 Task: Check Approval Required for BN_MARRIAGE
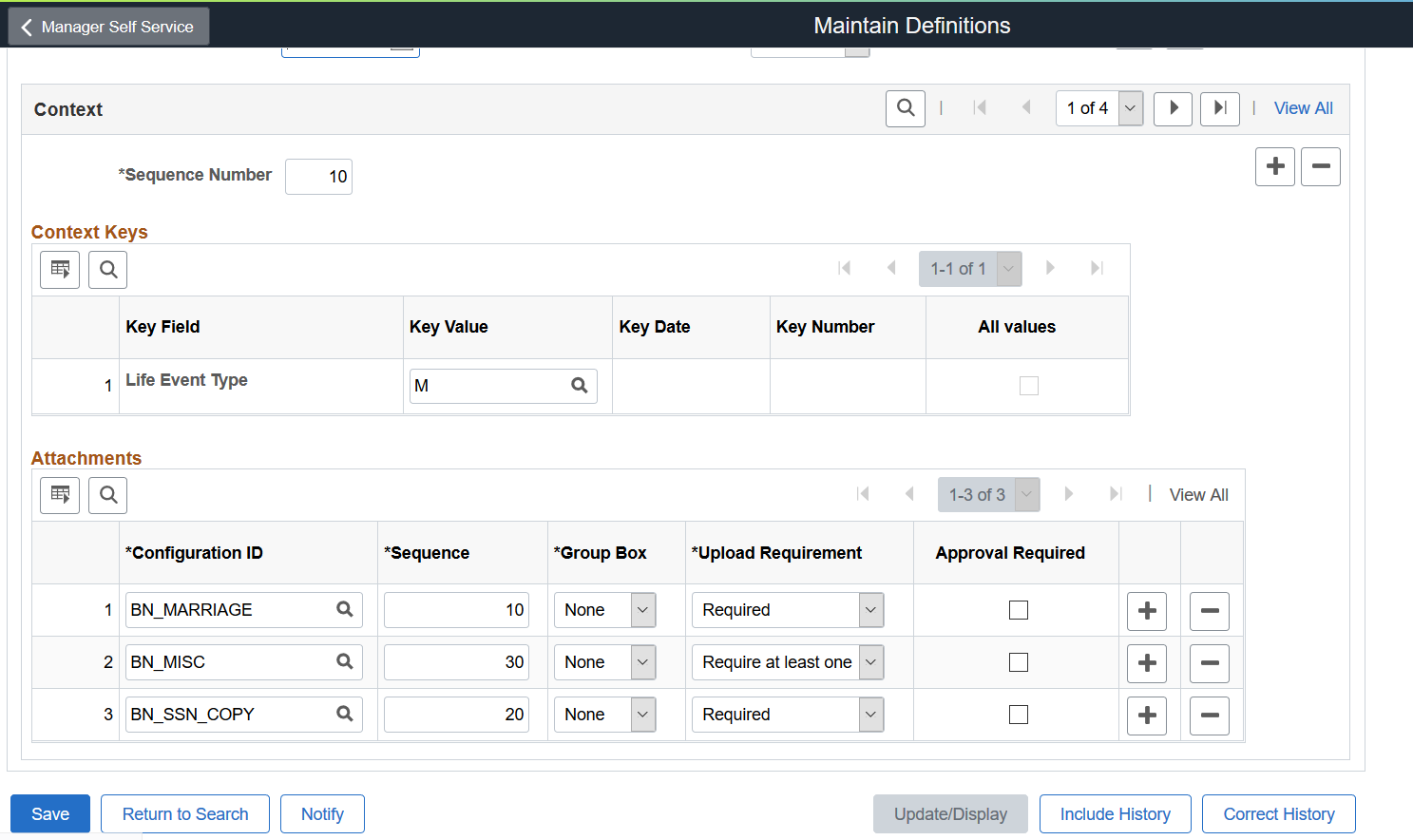1019,610
